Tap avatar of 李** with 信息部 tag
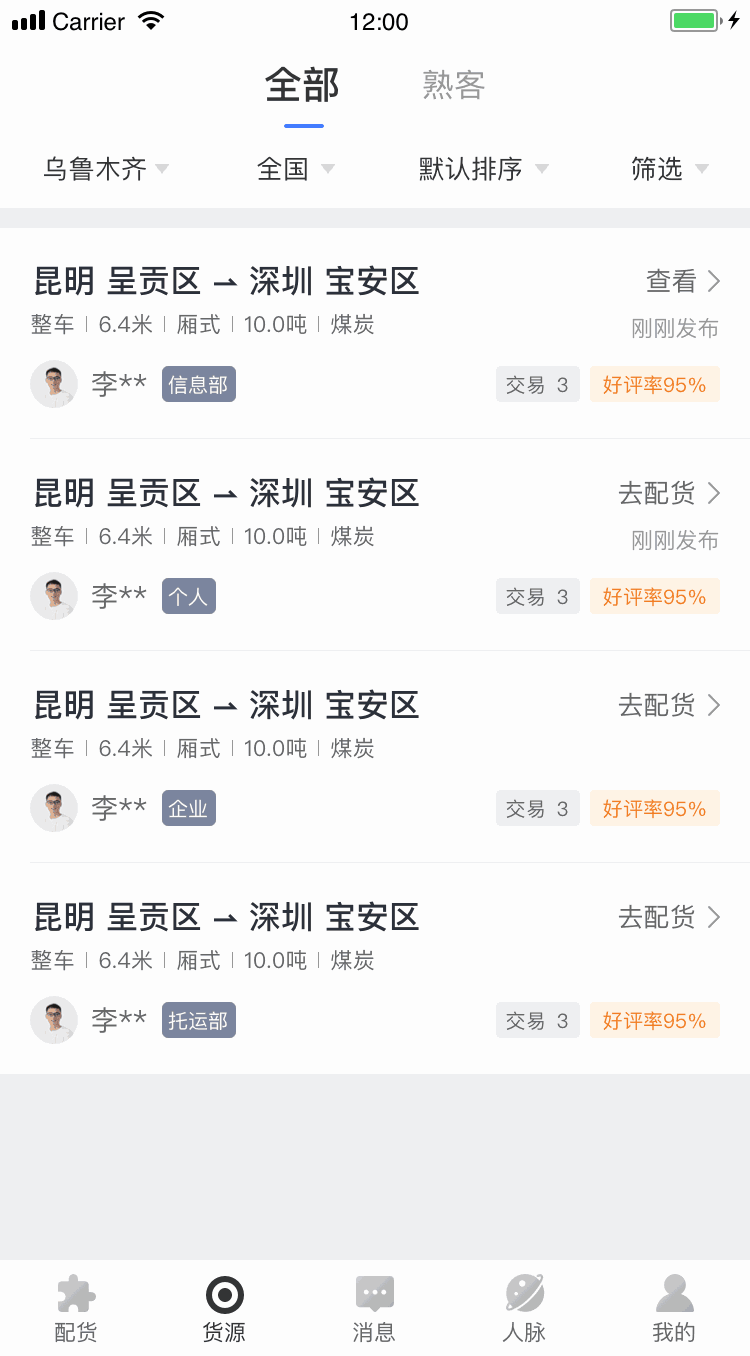 coord(54,384)
